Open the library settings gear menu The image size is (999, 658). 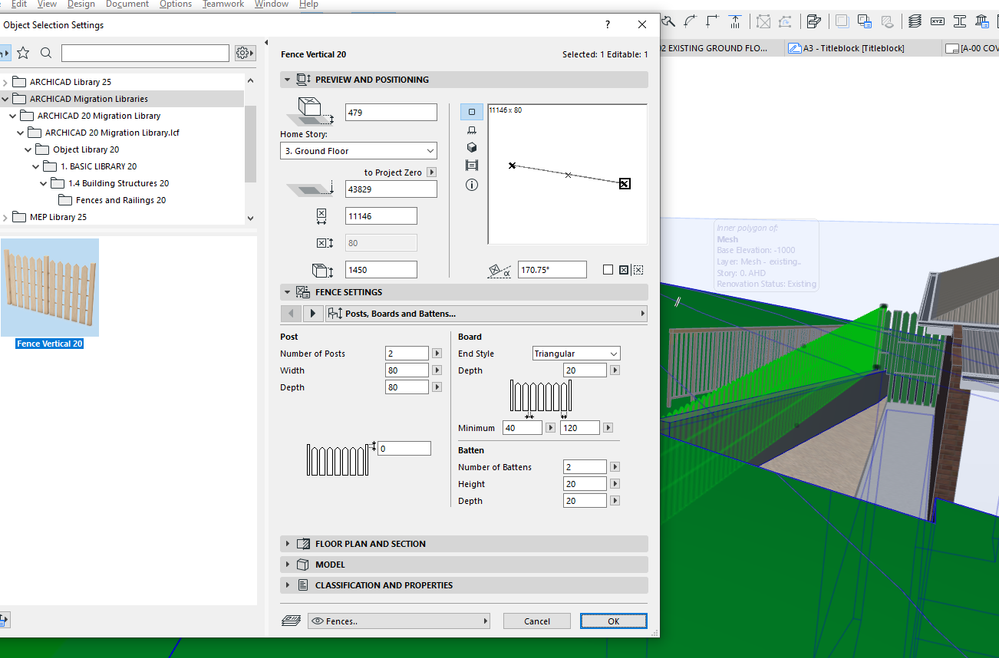[x=245, y=53]
